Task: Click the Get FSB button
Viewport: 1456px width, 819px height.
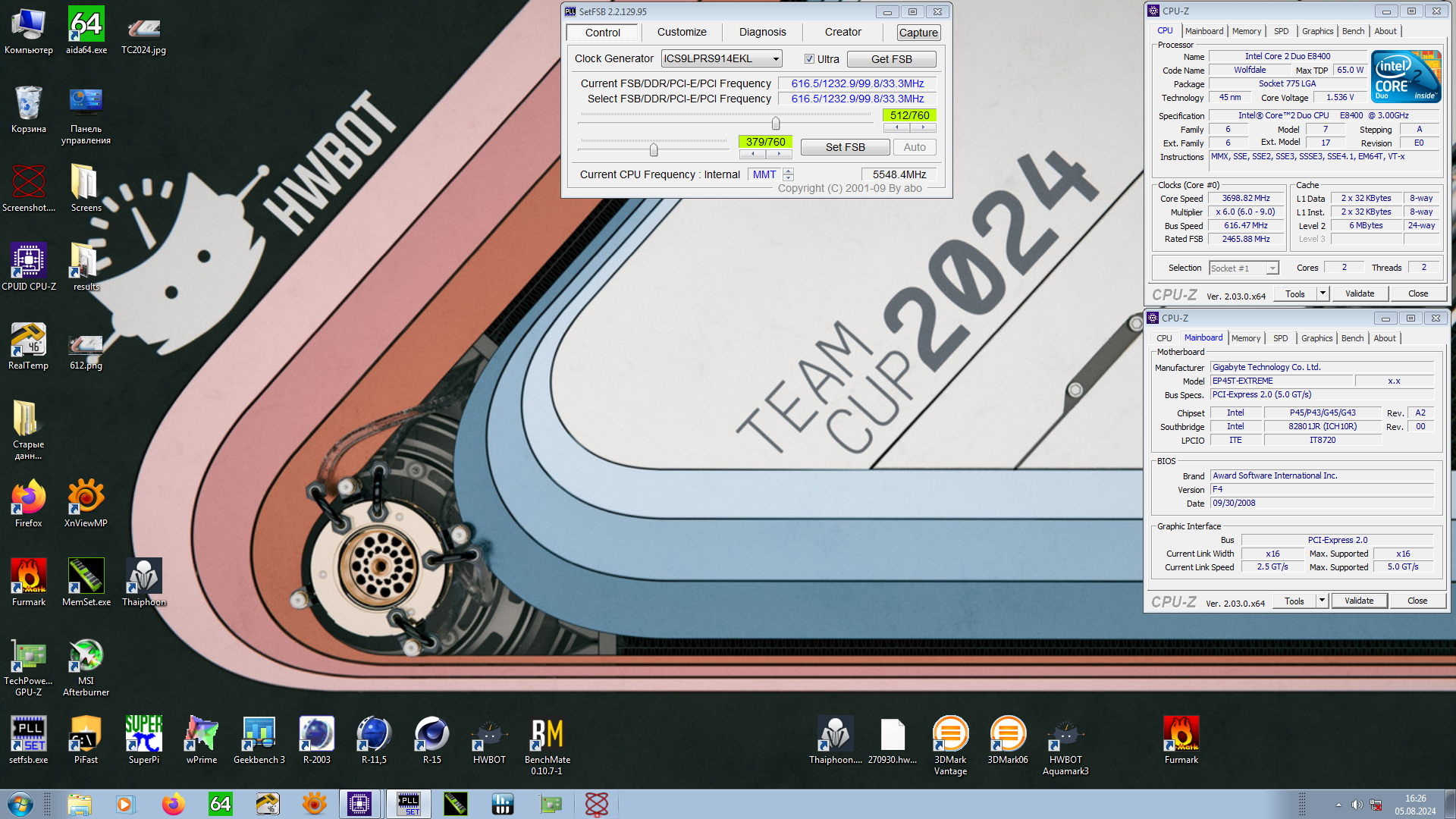Action: 891,59
